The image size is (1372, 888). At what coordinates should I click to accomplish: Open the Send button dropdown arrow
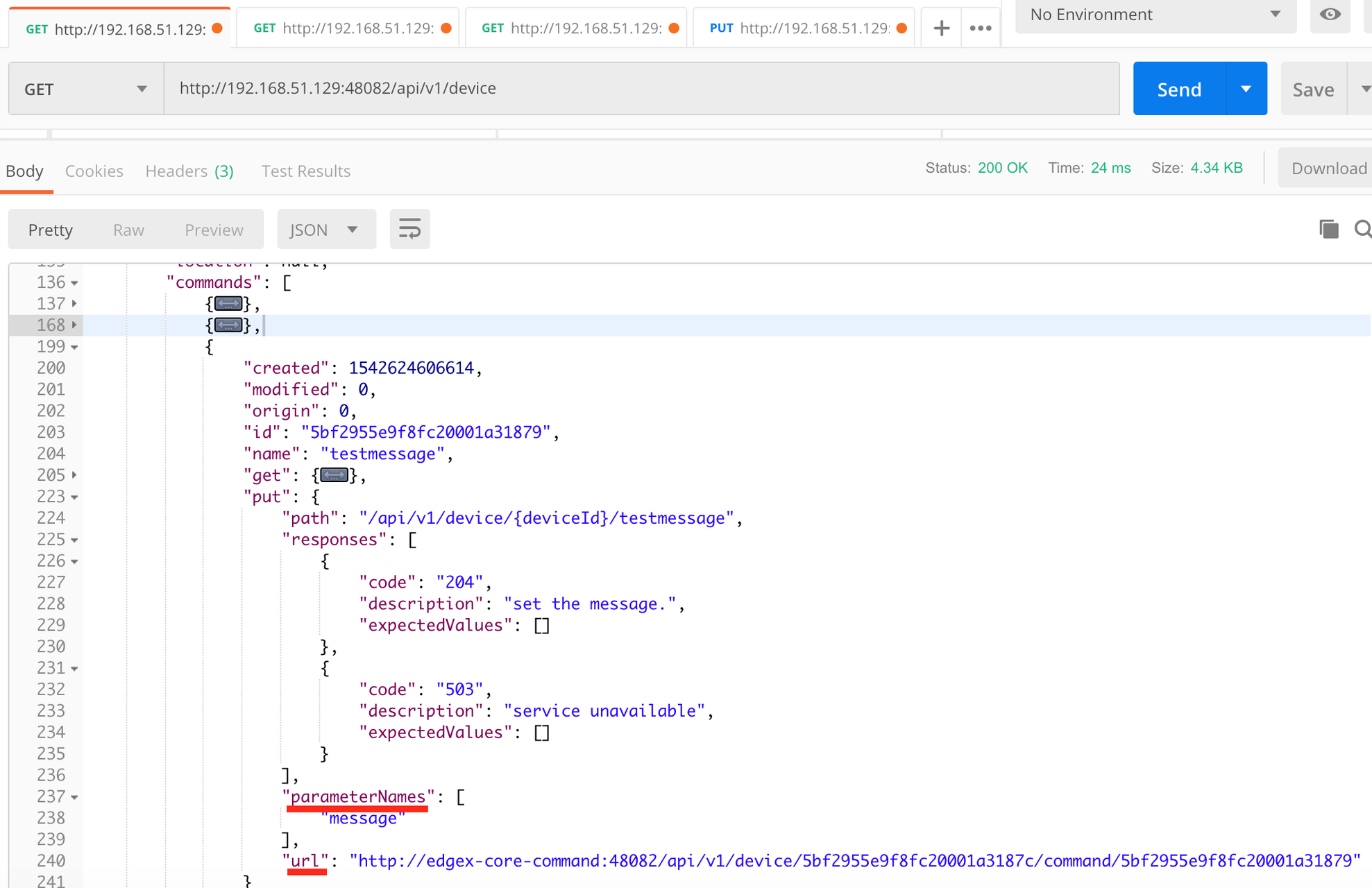(1246, 89)
